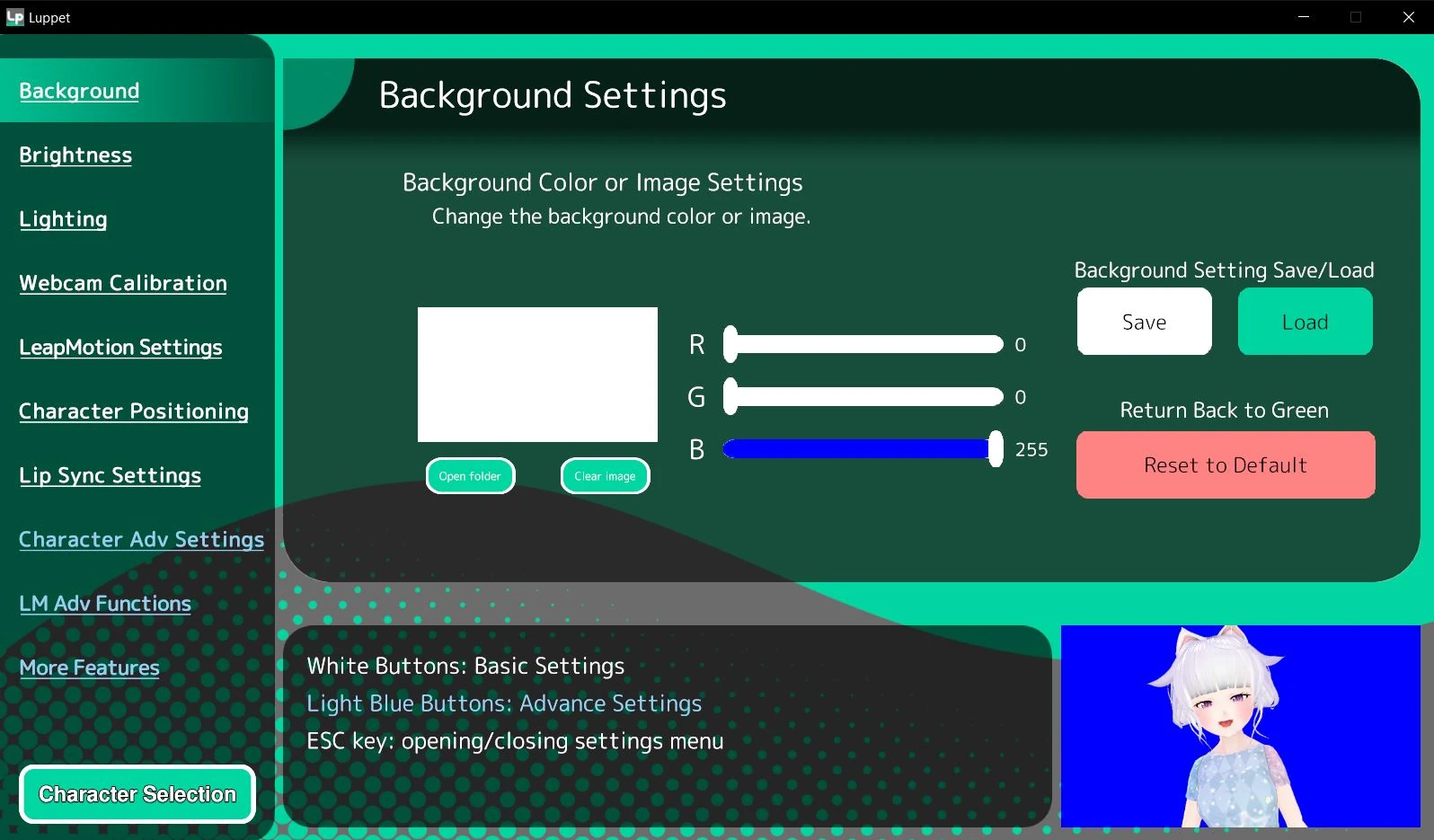Click 'Change the background color or image.' text
The image size is (1434, 840).
click(x=621, y=217)
